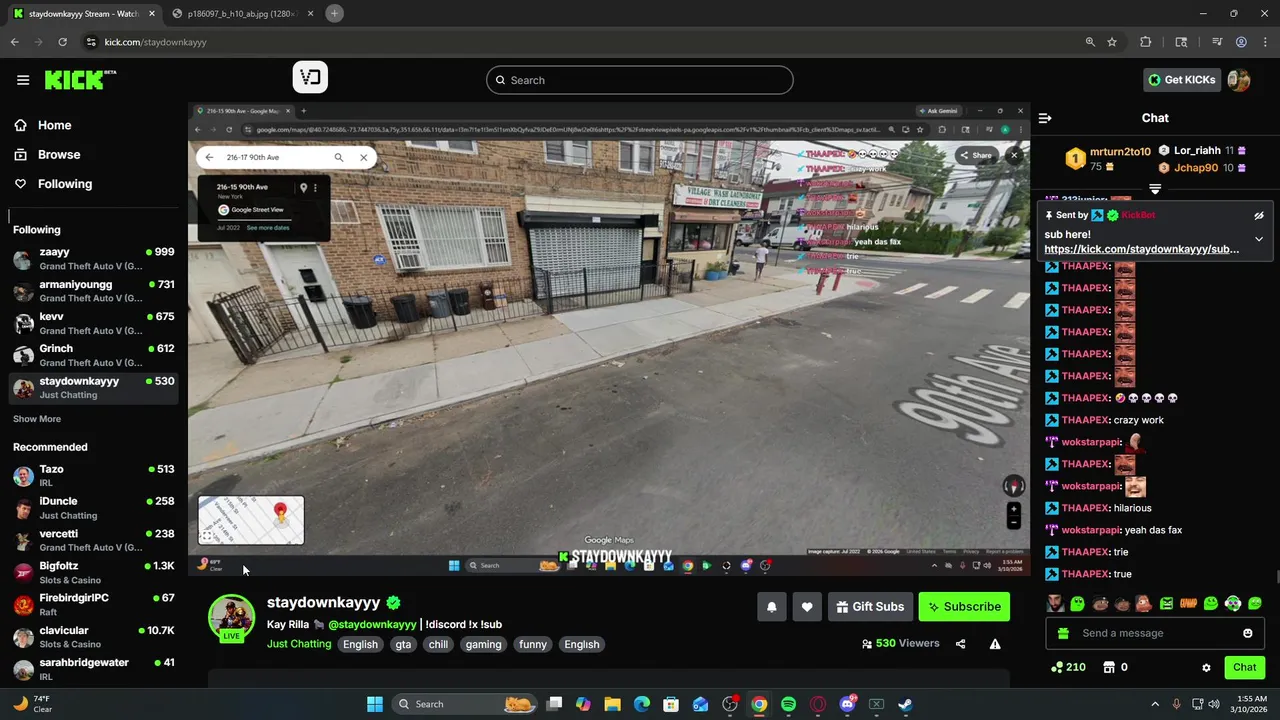This screenshot has width=1280, height=720.
Task: Open a new browser tab
Action: pyautogui.click(x=335, y=13)
